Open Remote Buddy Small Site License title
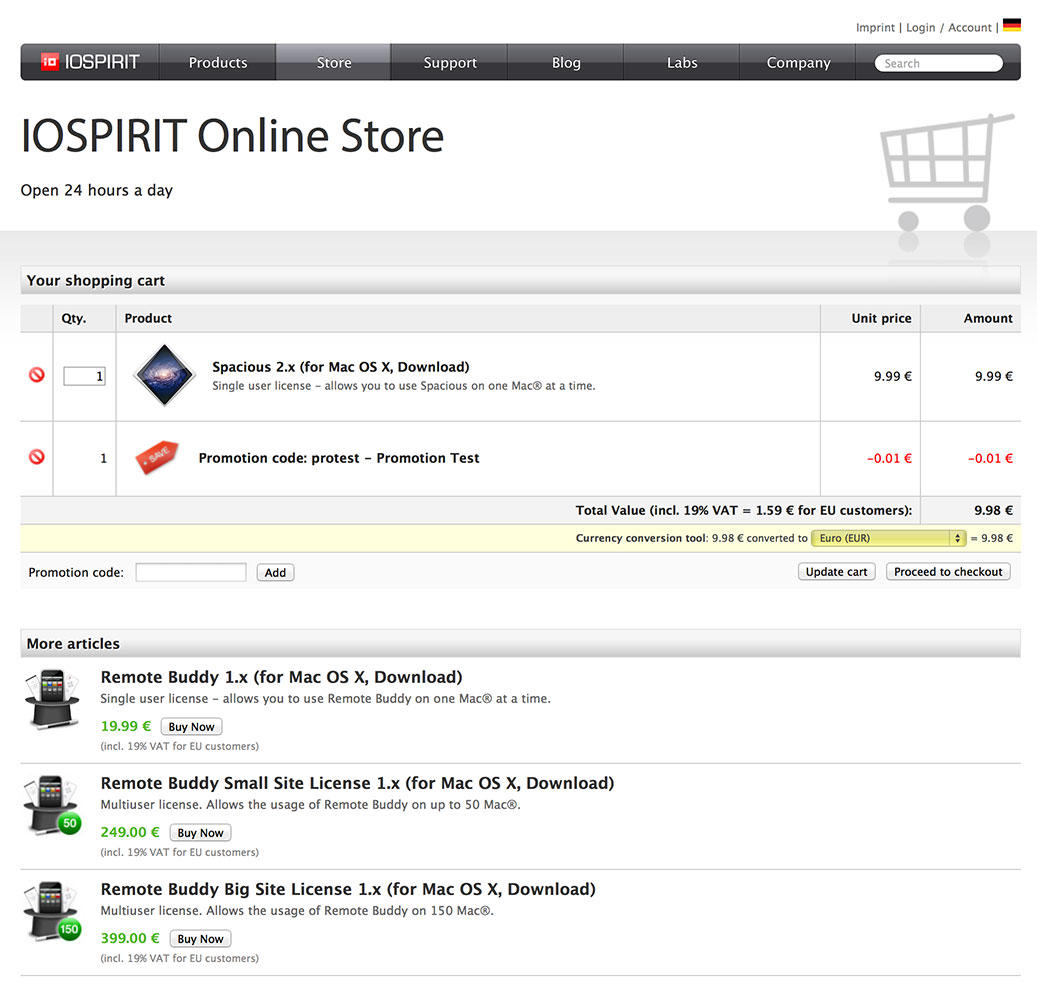This screenshot has height=994, width=1037. (357, 782)
